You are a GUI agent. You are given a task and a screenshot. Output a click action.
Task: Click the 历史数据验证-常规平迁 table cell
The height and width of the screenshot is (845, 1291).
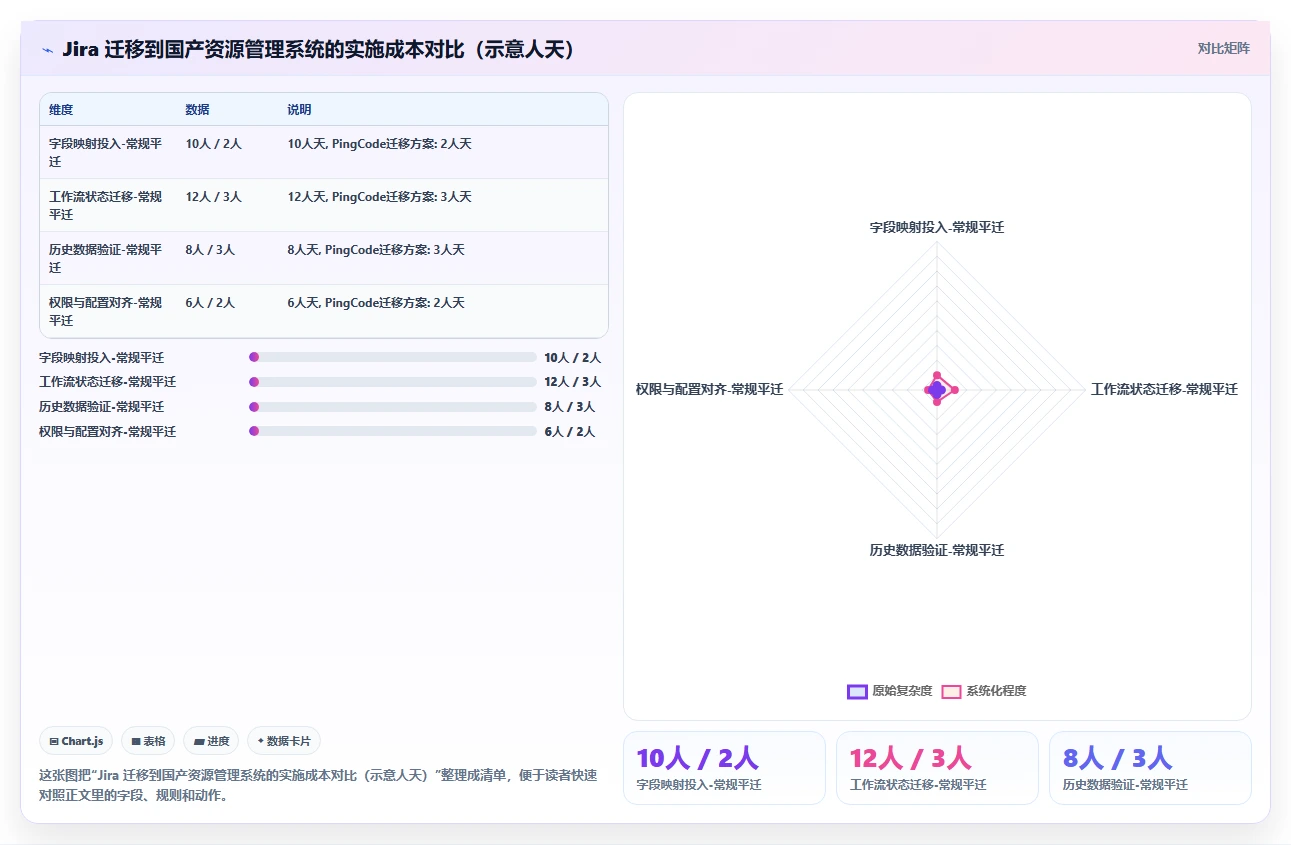(106, 258)
